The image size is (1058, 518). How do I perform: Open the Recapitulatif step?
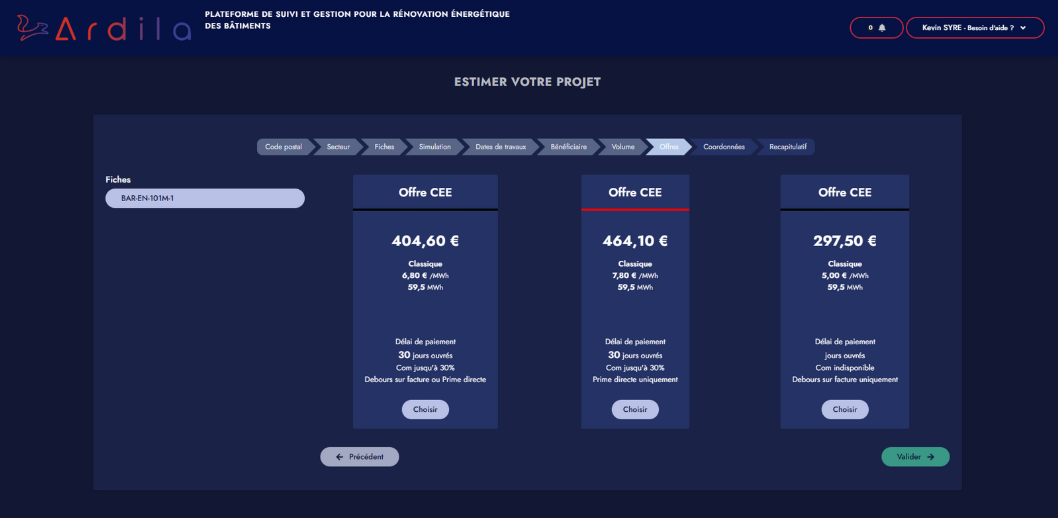pyautogui.click(x=787, y=147)
